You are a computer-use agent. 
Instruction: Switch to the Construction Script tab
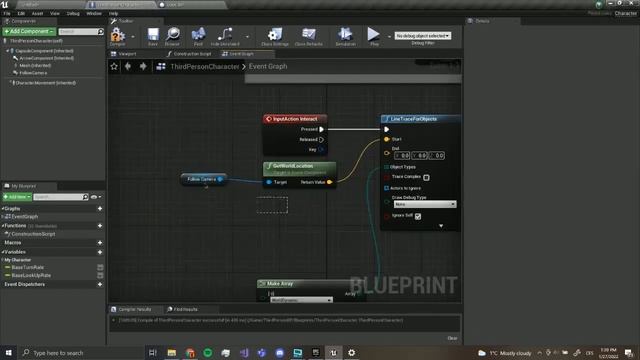(189, 54)
